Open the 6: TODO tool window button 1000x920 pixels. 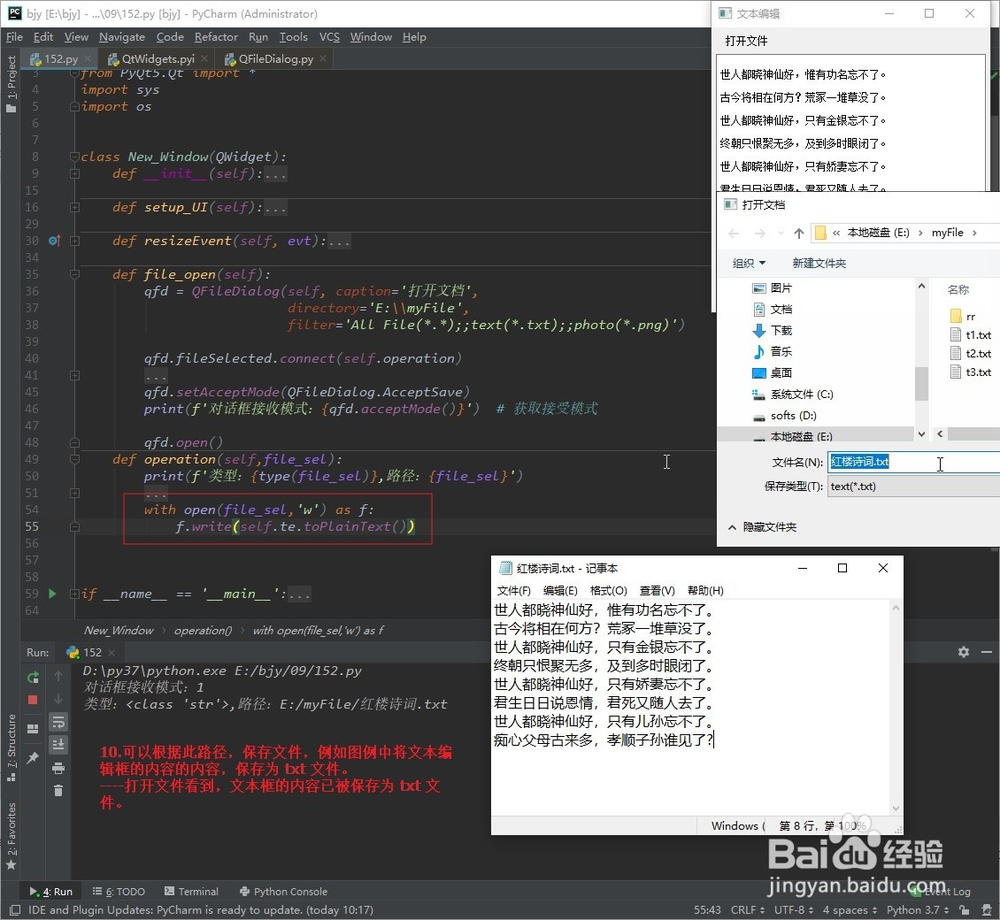coord(119,891)
